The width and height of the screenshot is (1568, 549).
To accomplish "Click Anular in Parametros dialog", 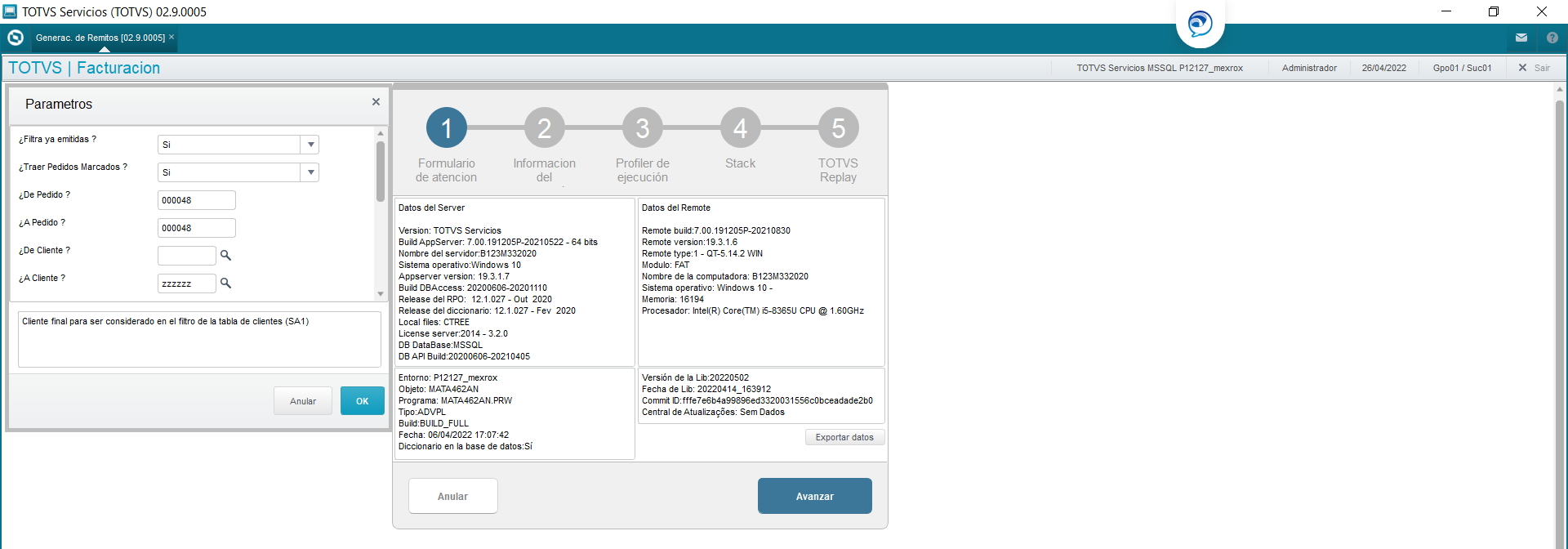I will click(x=303, y=401).
